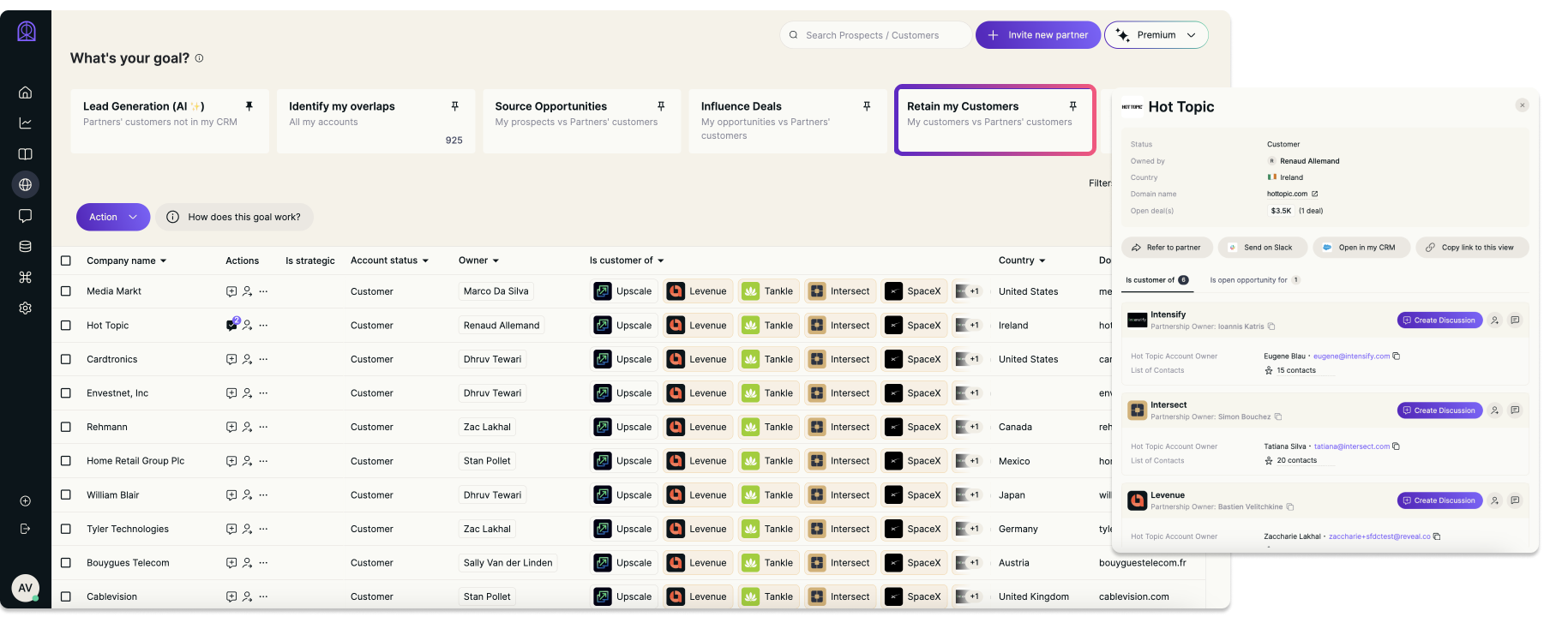
Task: Open the discussion icon for Hot Topic row
Action: 231,325
